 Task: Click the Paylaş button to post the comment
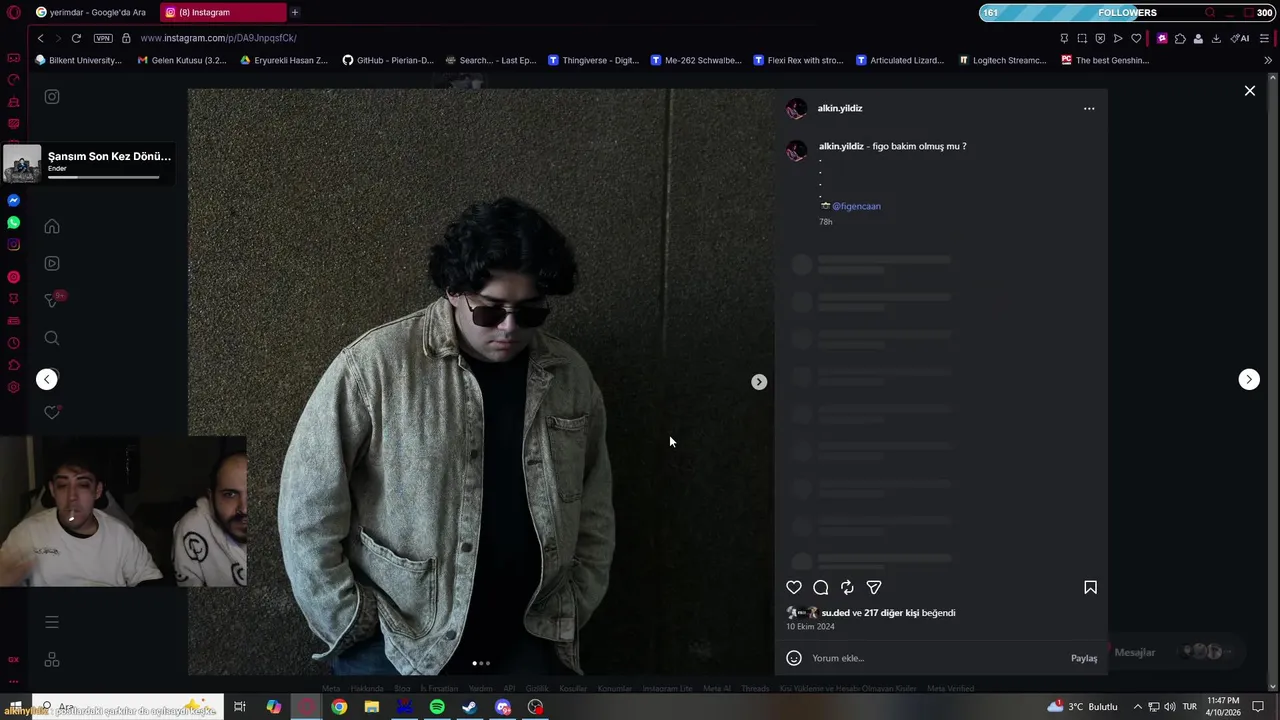click(1084, 658)
